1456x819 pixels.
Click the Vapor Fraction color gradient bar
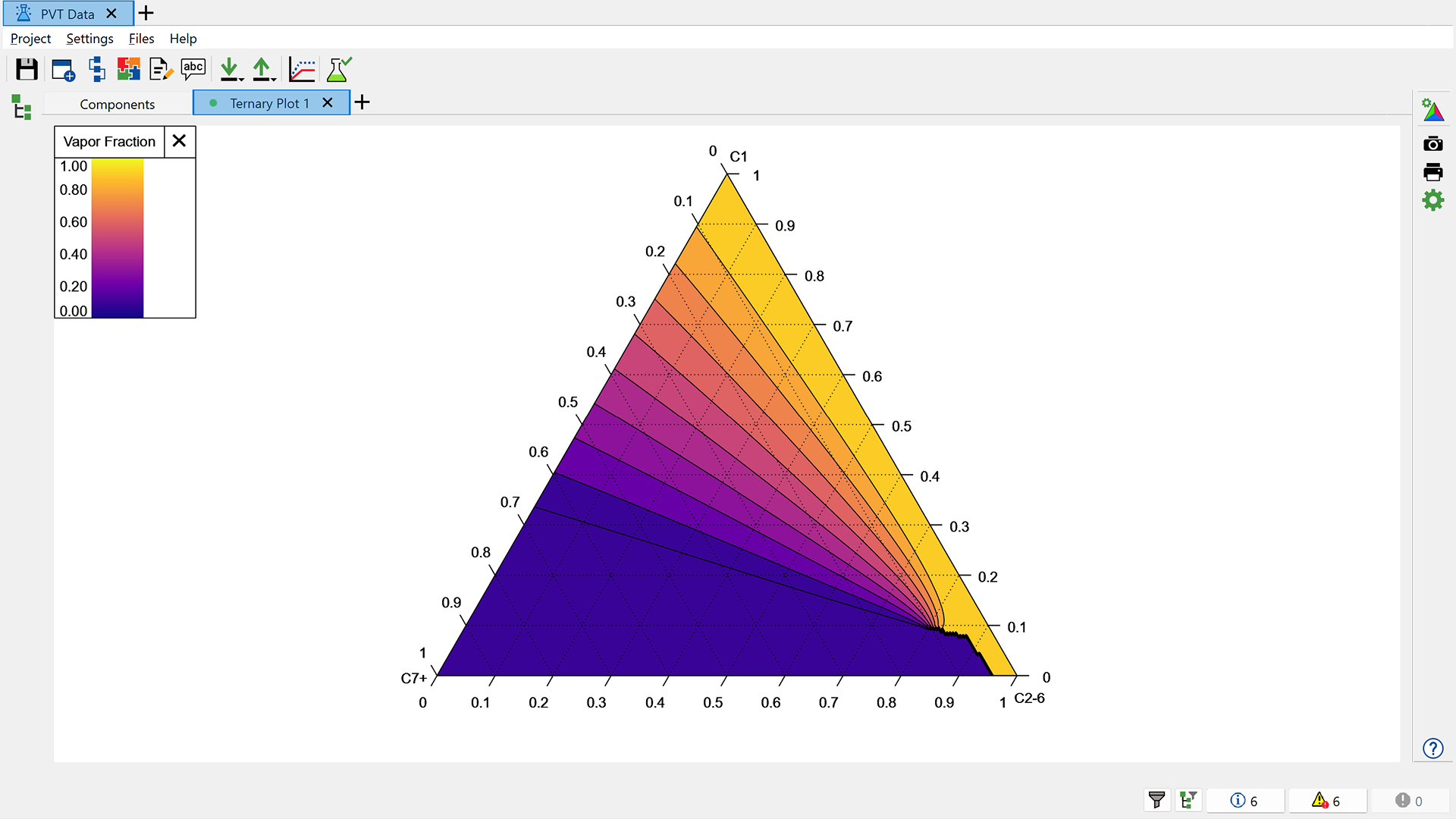[118, 238]
